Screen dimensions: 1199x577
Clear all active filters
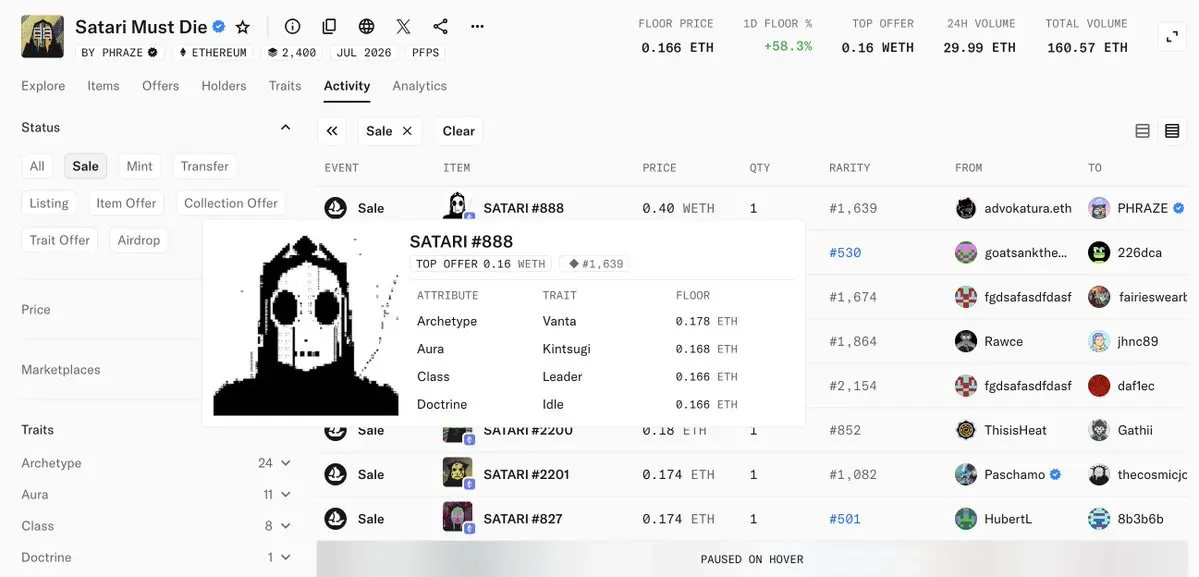click(459, 131)
